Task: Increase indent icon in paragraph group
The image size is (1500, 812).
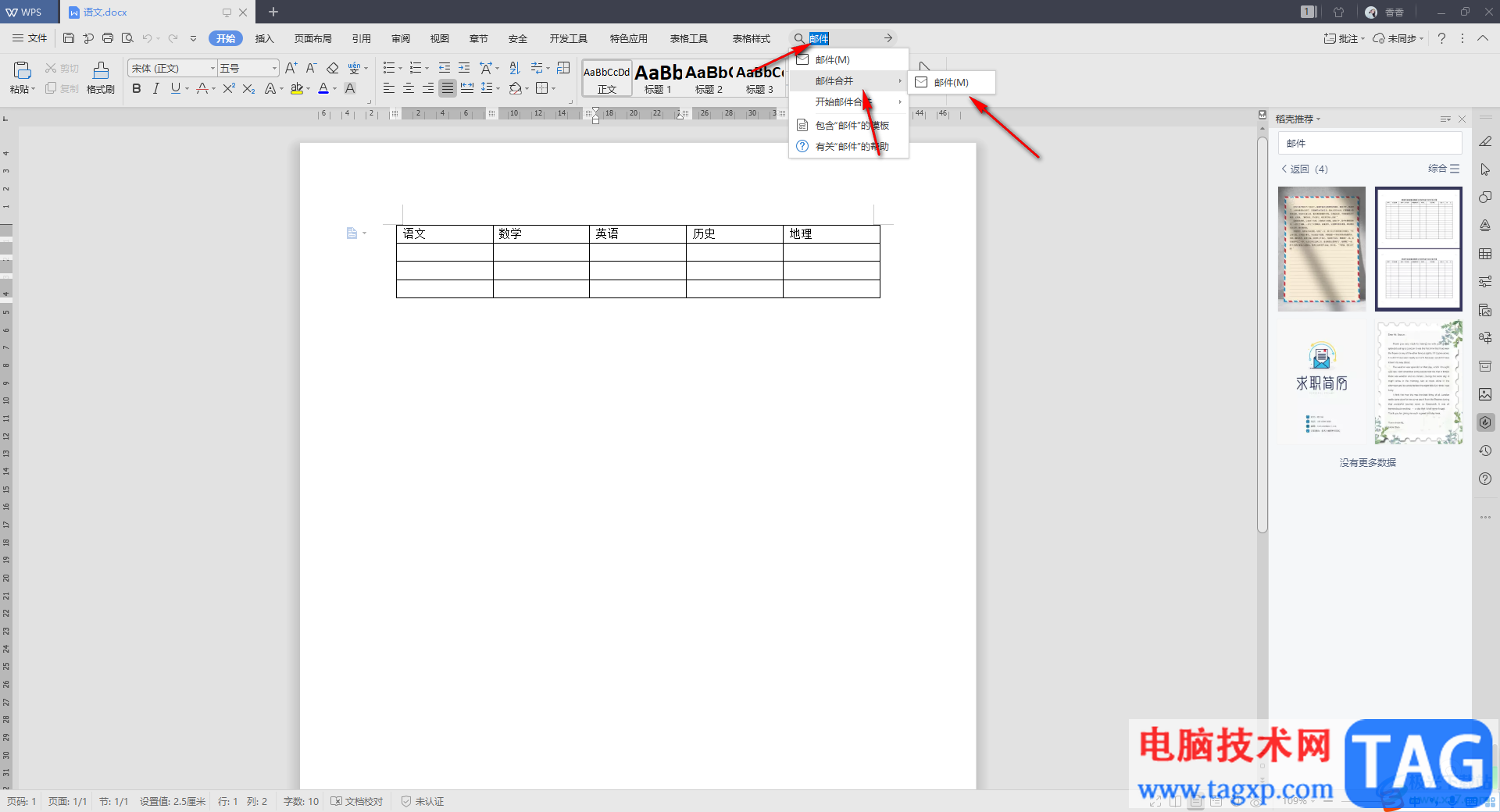Action: 464,68
